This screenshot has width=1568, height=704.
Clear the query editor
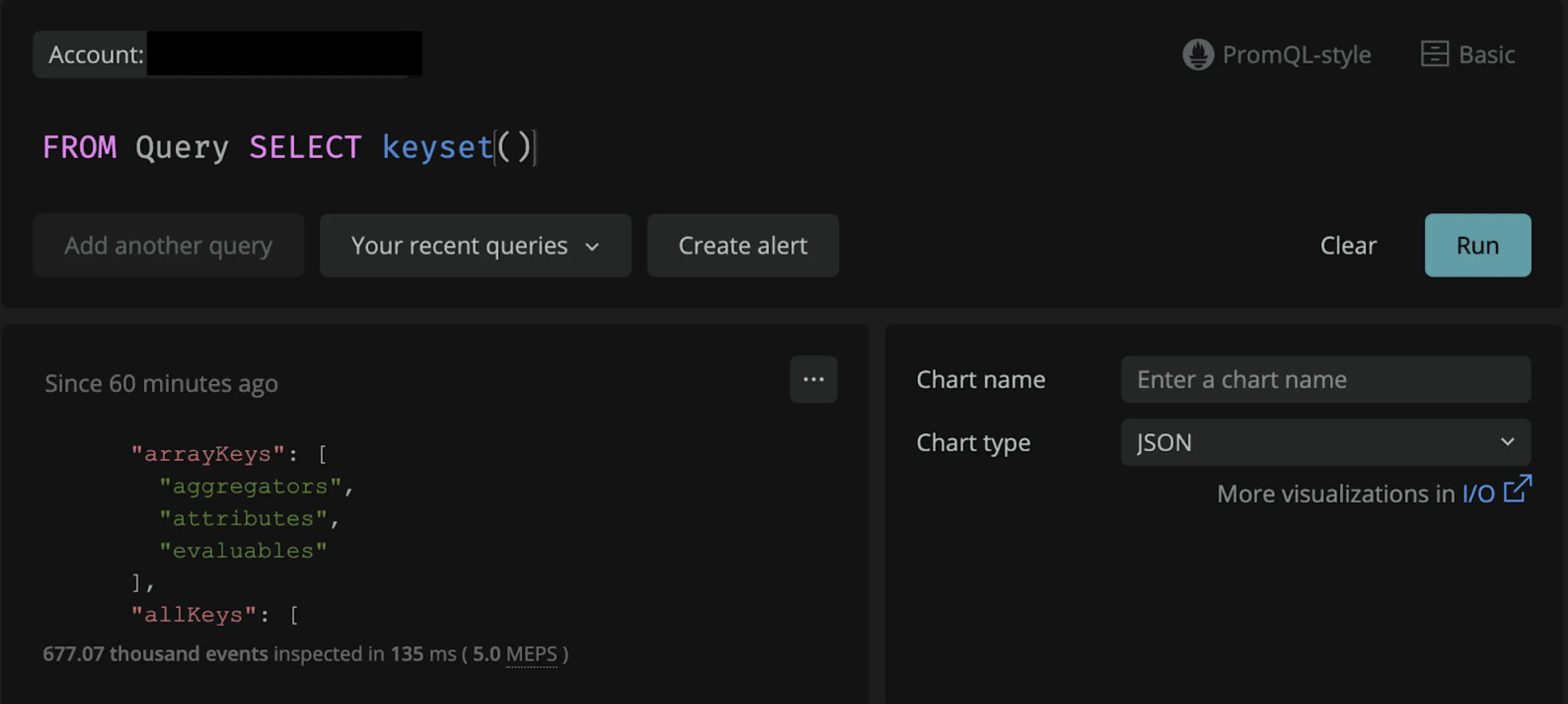point(1348,245)
